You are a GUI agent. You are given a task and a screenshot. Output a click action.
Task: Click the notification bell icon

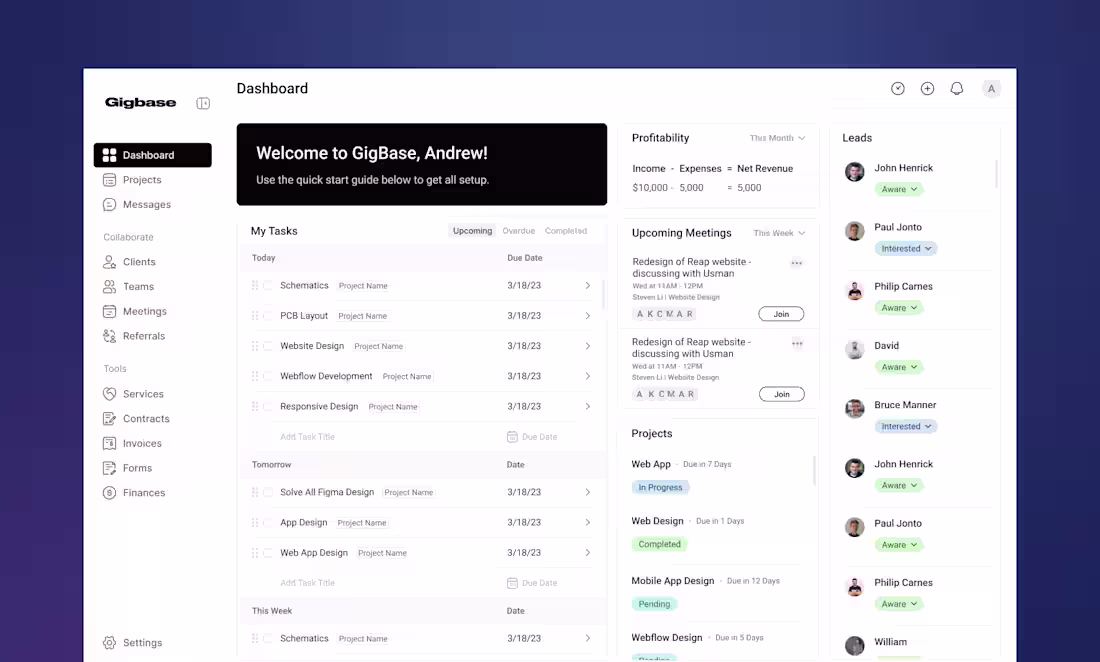coord(956,88)
